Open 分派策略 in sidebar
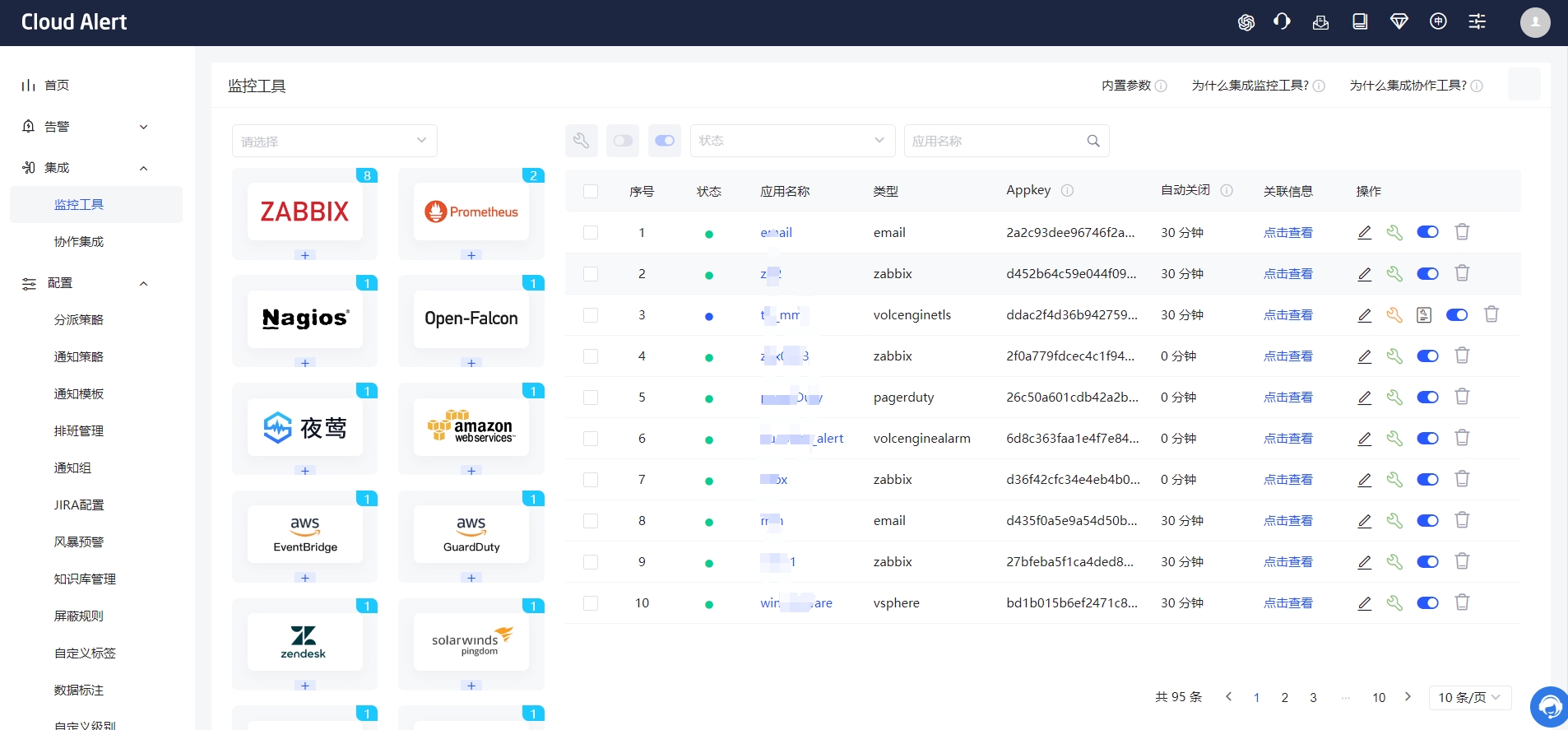 coord(79,319)
